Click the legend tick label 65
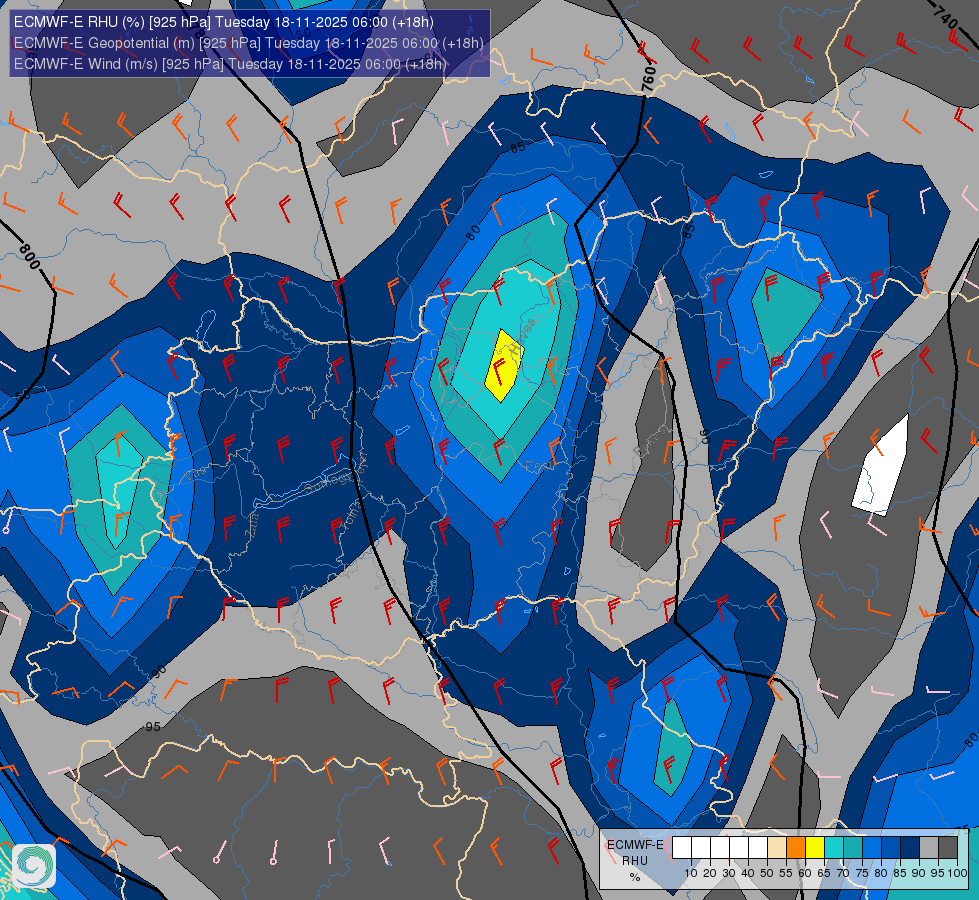 (824, 873)
